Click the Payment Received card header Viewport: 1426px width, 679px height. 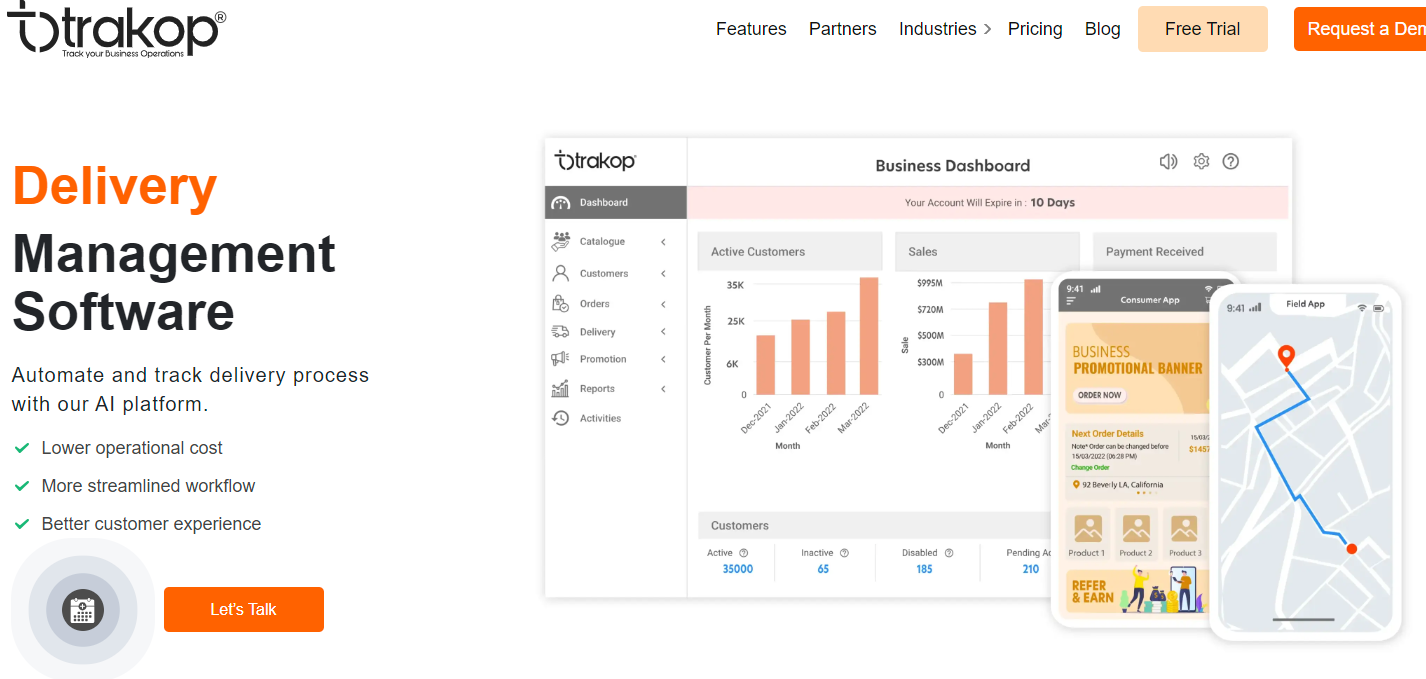click(1184, 252)
